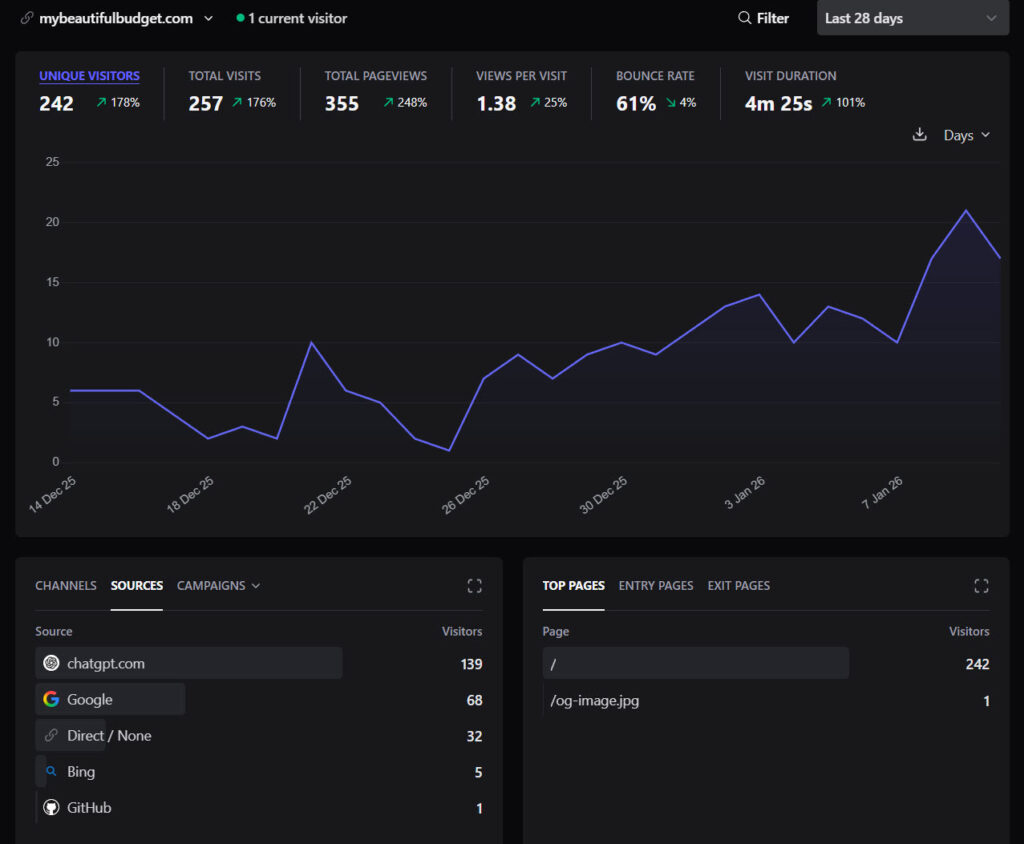Select the GitHub source icon
The height and width of the screenshot is (844, 1024).
tap(51, 807)
